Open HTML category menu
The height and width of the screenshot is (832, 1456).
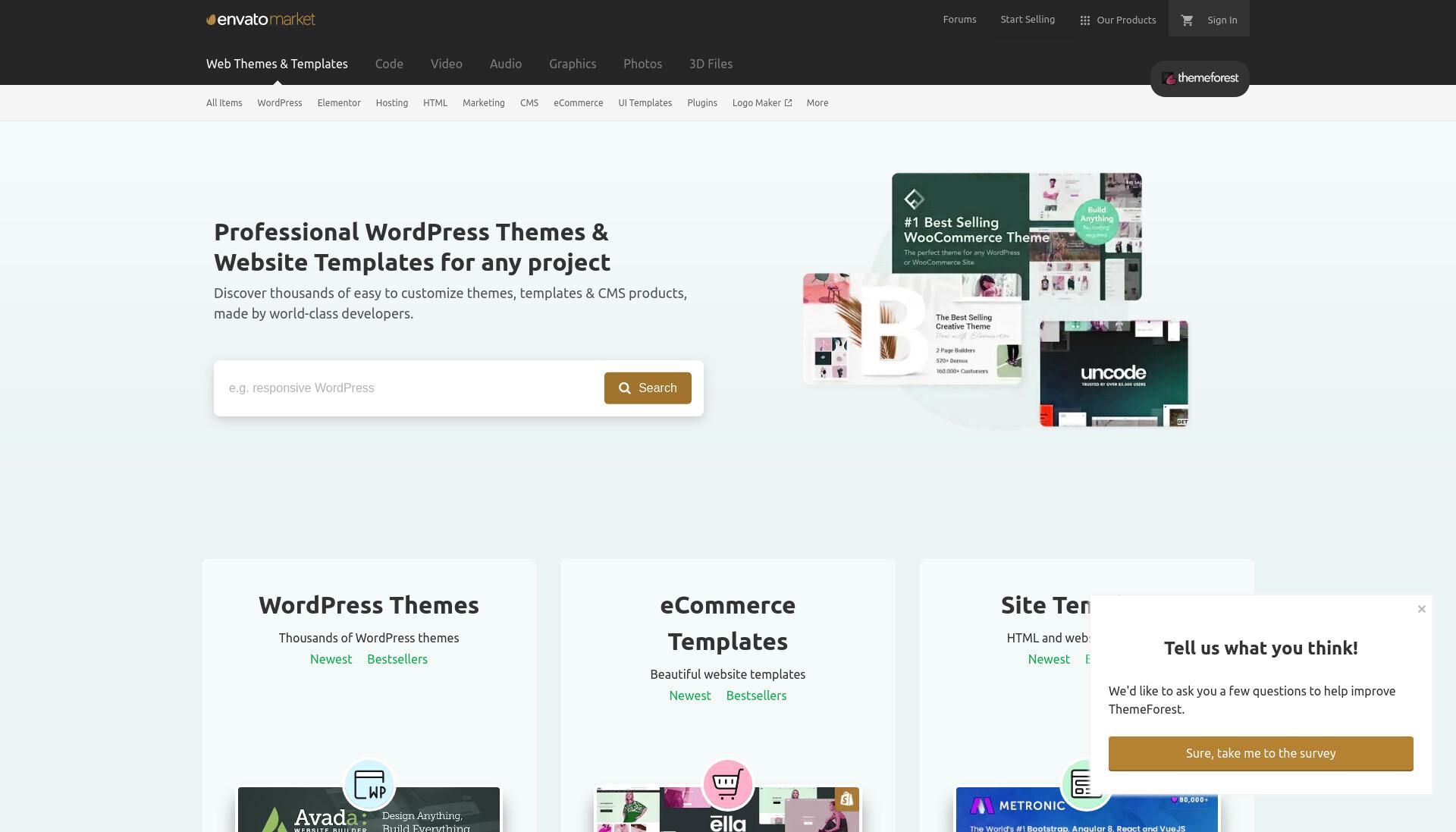point(435,103)
